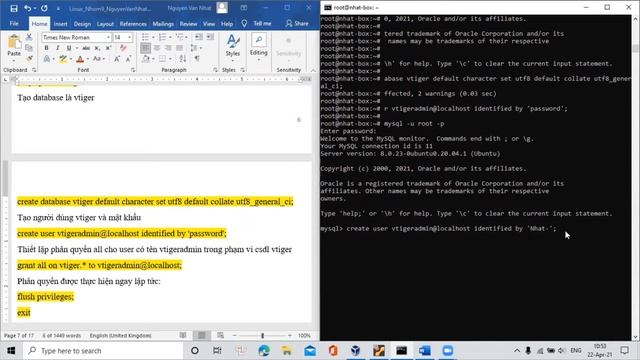Click page count in status bar

pyautogui.click(x=19, y=336)
